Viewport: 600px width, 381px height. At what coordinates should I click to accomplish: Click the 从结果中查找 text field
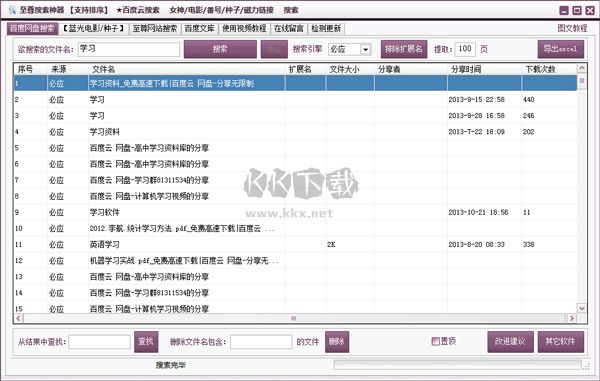point(99,342)
